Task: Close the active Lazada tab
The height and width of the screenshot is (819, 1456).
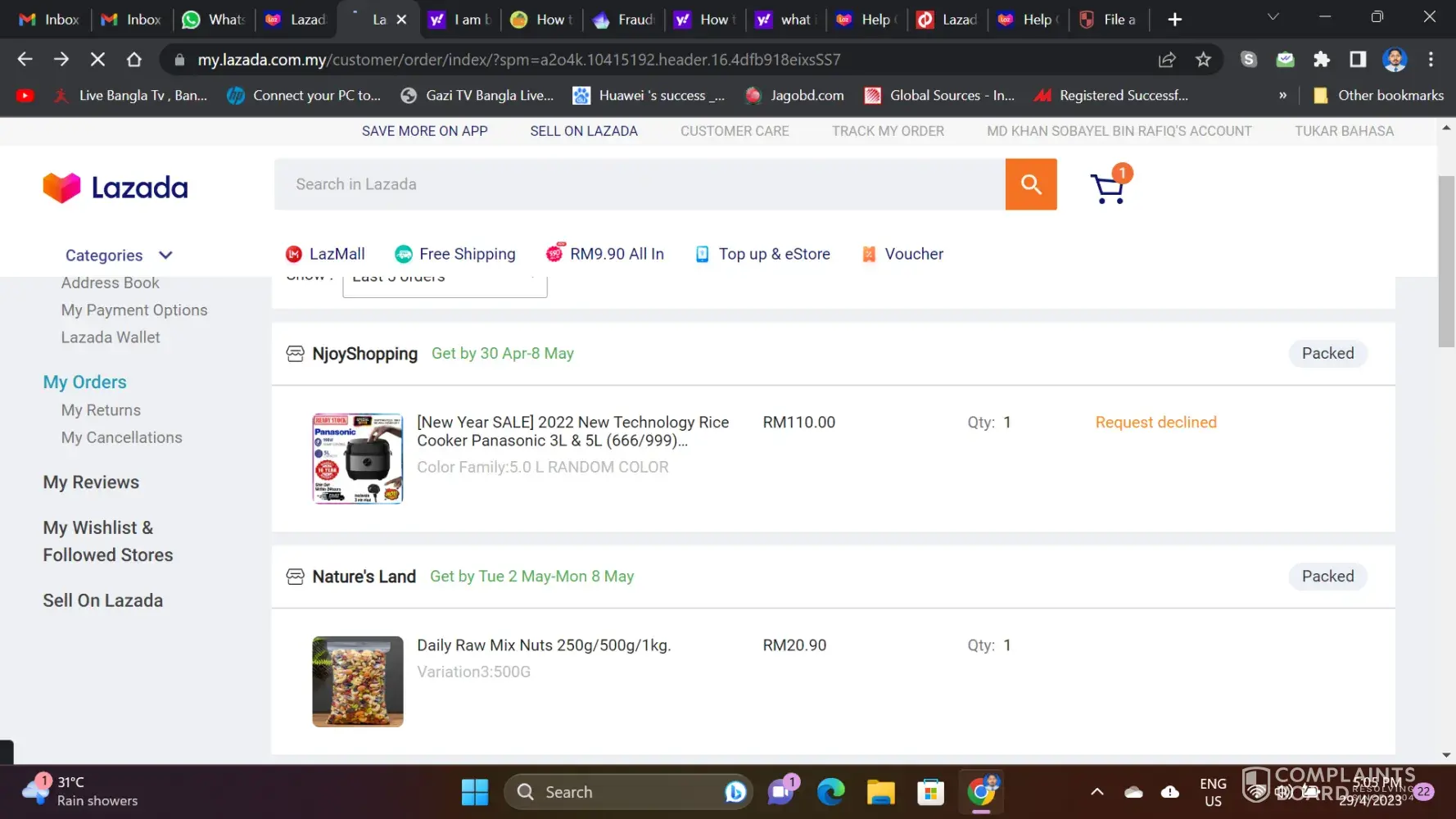Action: pos(401,20)
